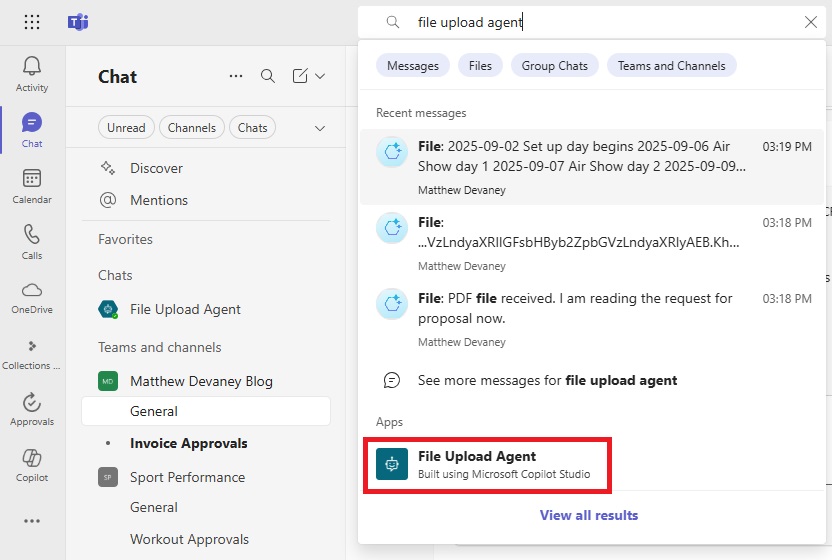Image resolution: width=832 pixels, height=560 pixels.
Task: Toggle the Channels filter pill
Action: pos(192,127)
